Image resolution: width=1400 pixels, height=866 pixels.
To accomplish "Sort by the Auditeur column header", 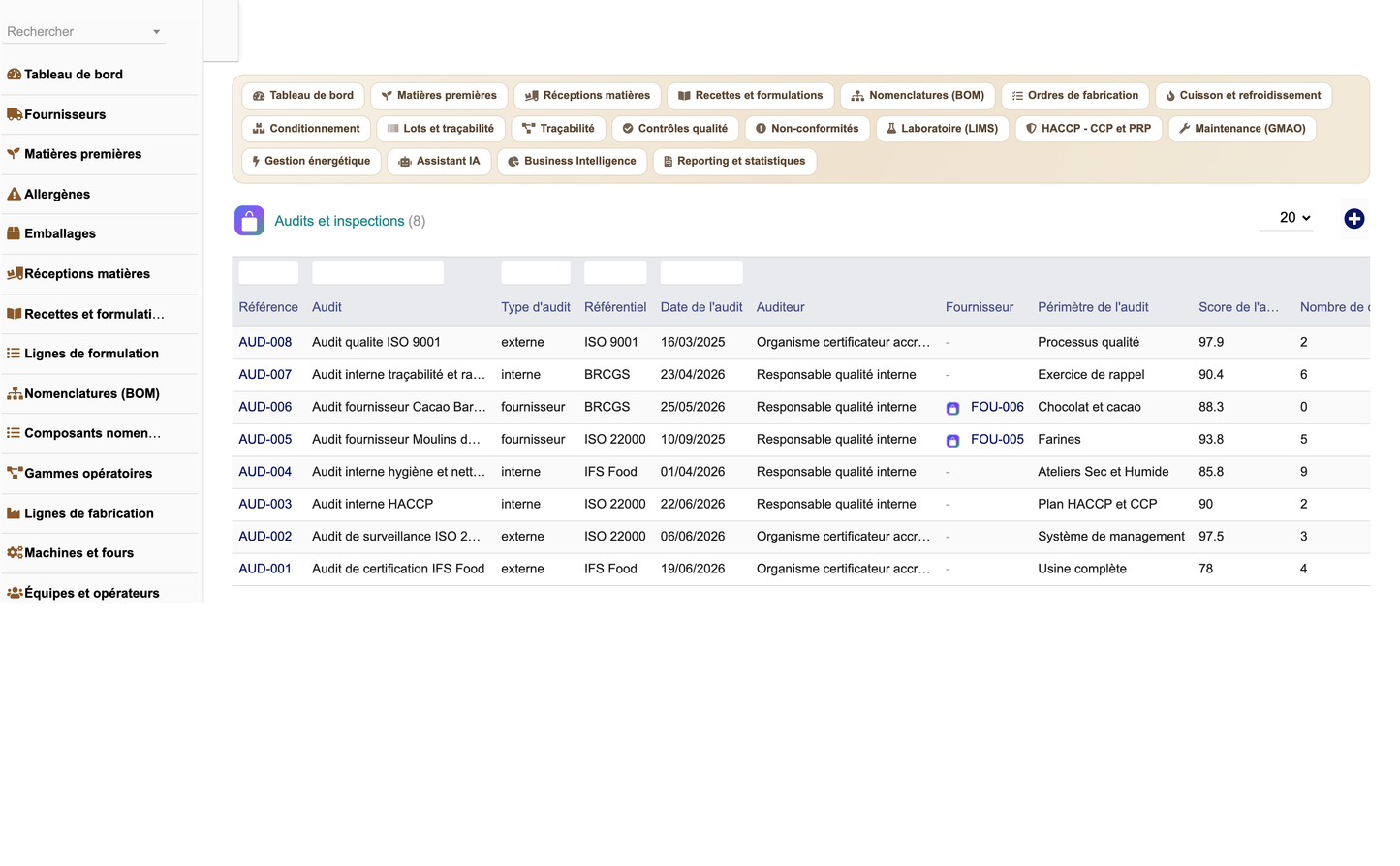I will coord(781,307).
